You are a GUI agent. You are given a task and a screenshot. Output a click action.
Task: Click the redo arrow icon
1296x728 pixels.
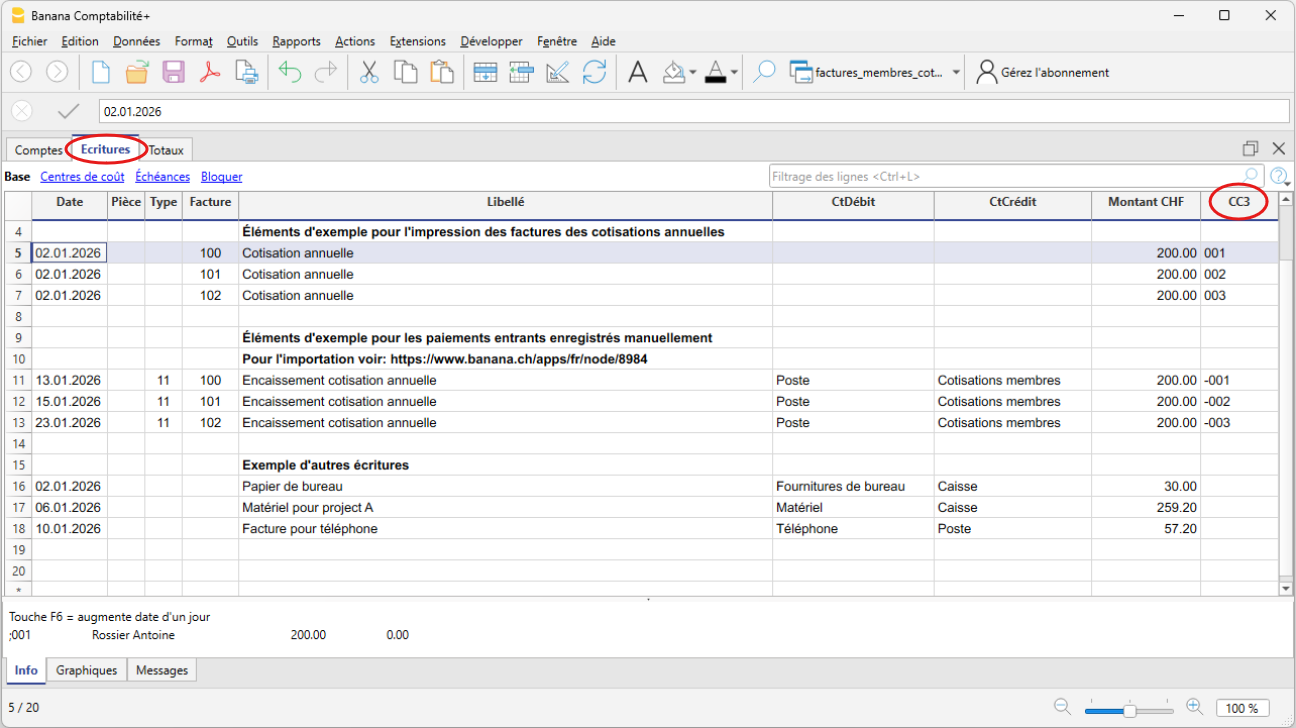coord(326,72)
